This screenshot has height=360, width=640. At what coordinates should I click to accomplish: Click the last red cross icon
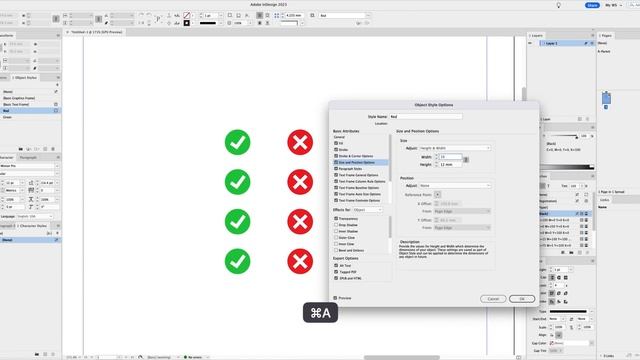click(x=300, y=261)
